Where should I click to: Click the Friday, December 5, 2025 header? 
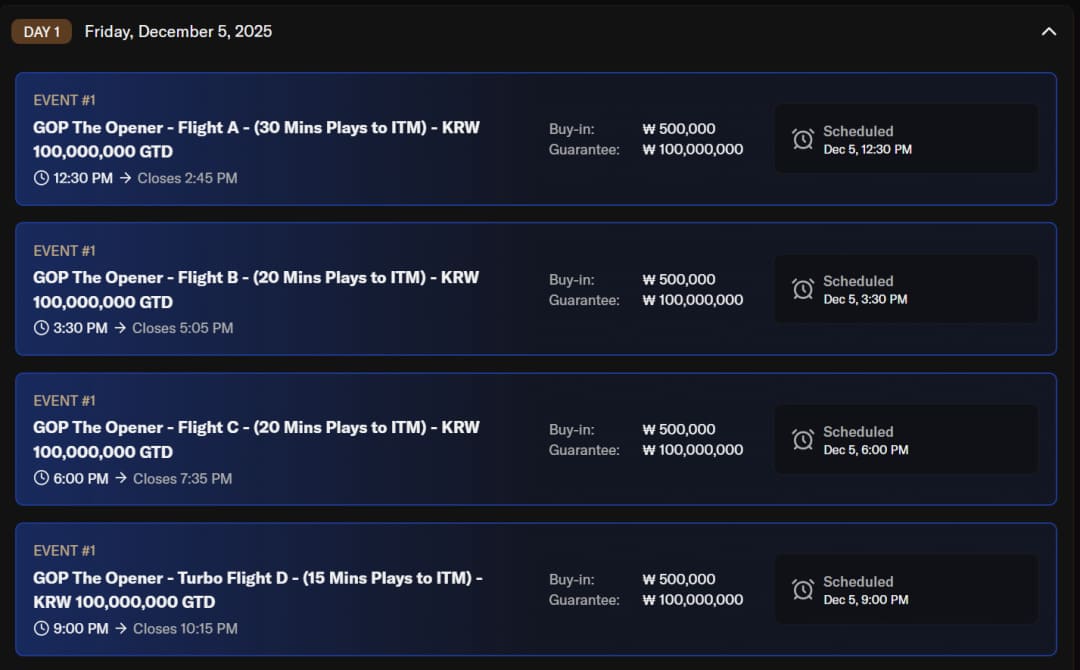coord(178,32)
